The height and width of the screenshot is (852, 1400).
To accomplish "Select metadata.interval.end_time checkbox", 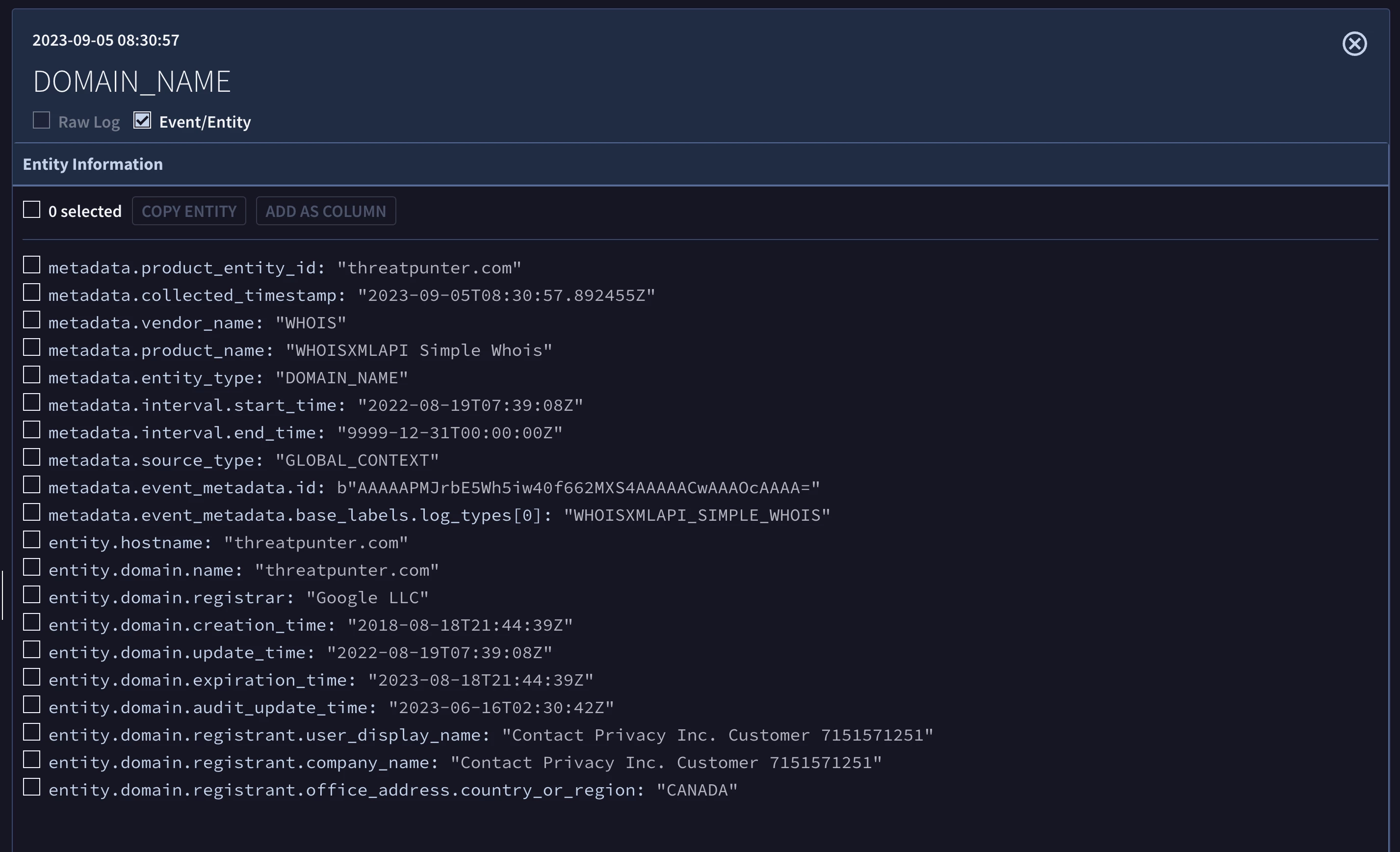I will (31, 430).
